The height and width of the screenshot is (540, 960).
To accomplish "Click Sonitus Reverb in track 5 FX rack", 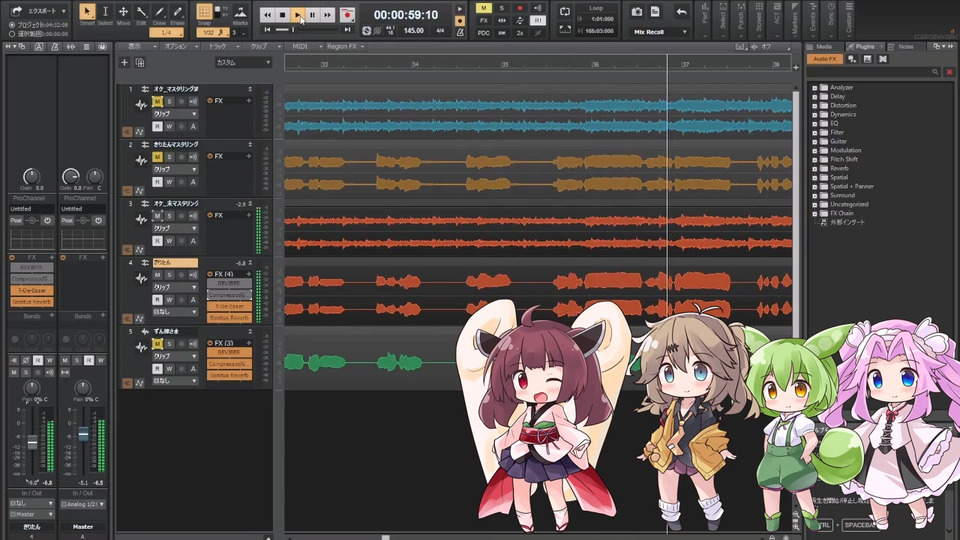I will [229, 375].
